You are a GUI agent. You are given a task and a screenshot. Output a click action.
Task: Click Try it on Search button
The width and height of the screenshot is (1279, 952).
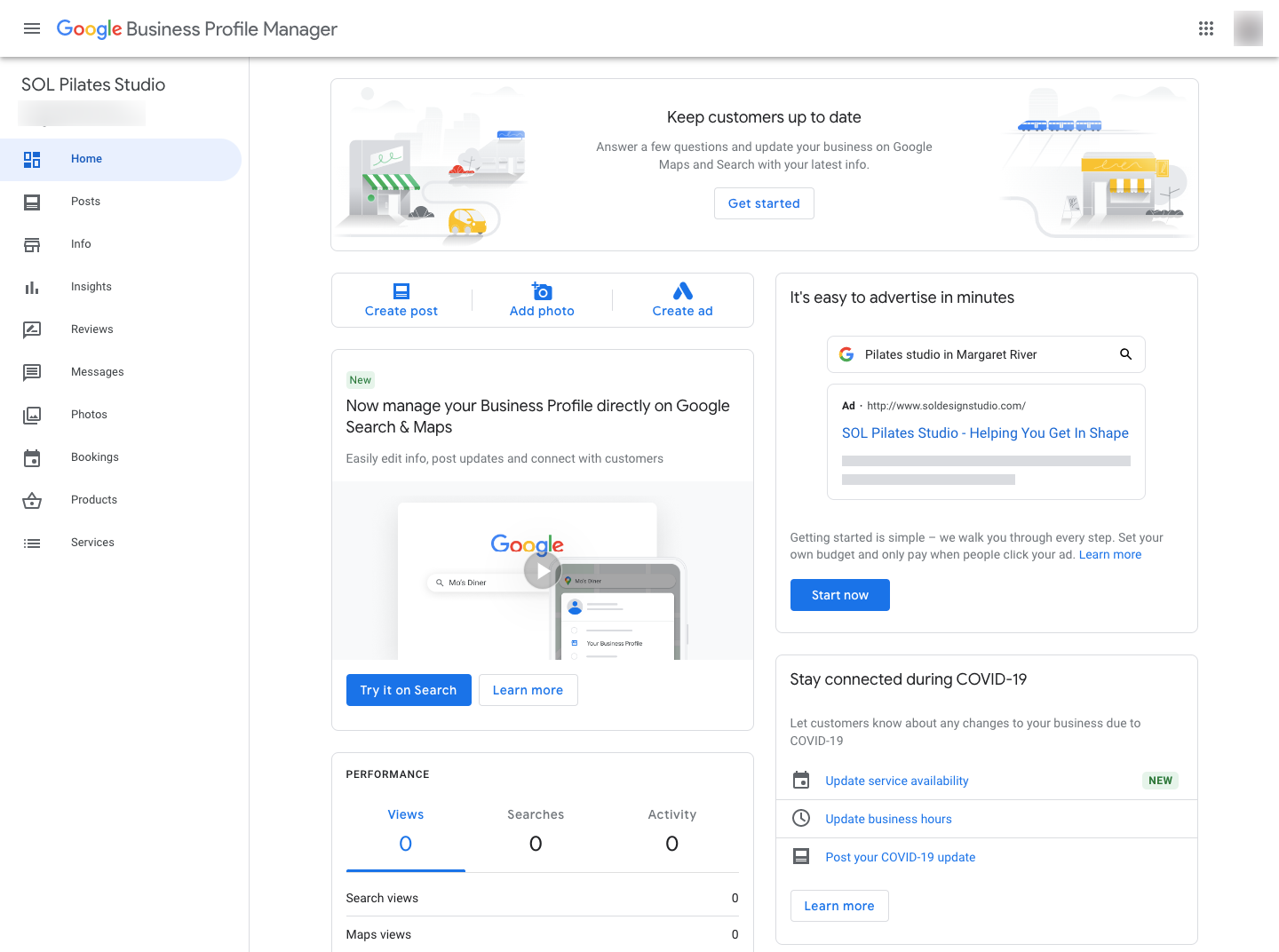(409, 690)
